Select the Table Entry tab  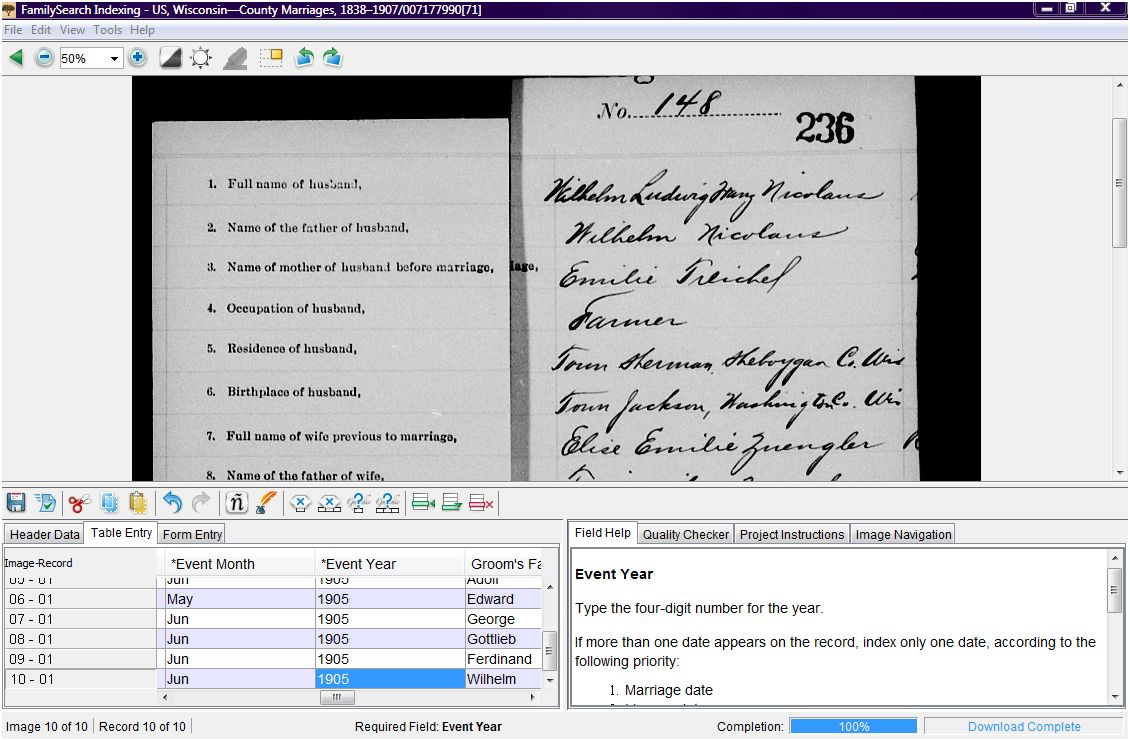(x=121, y=532)
